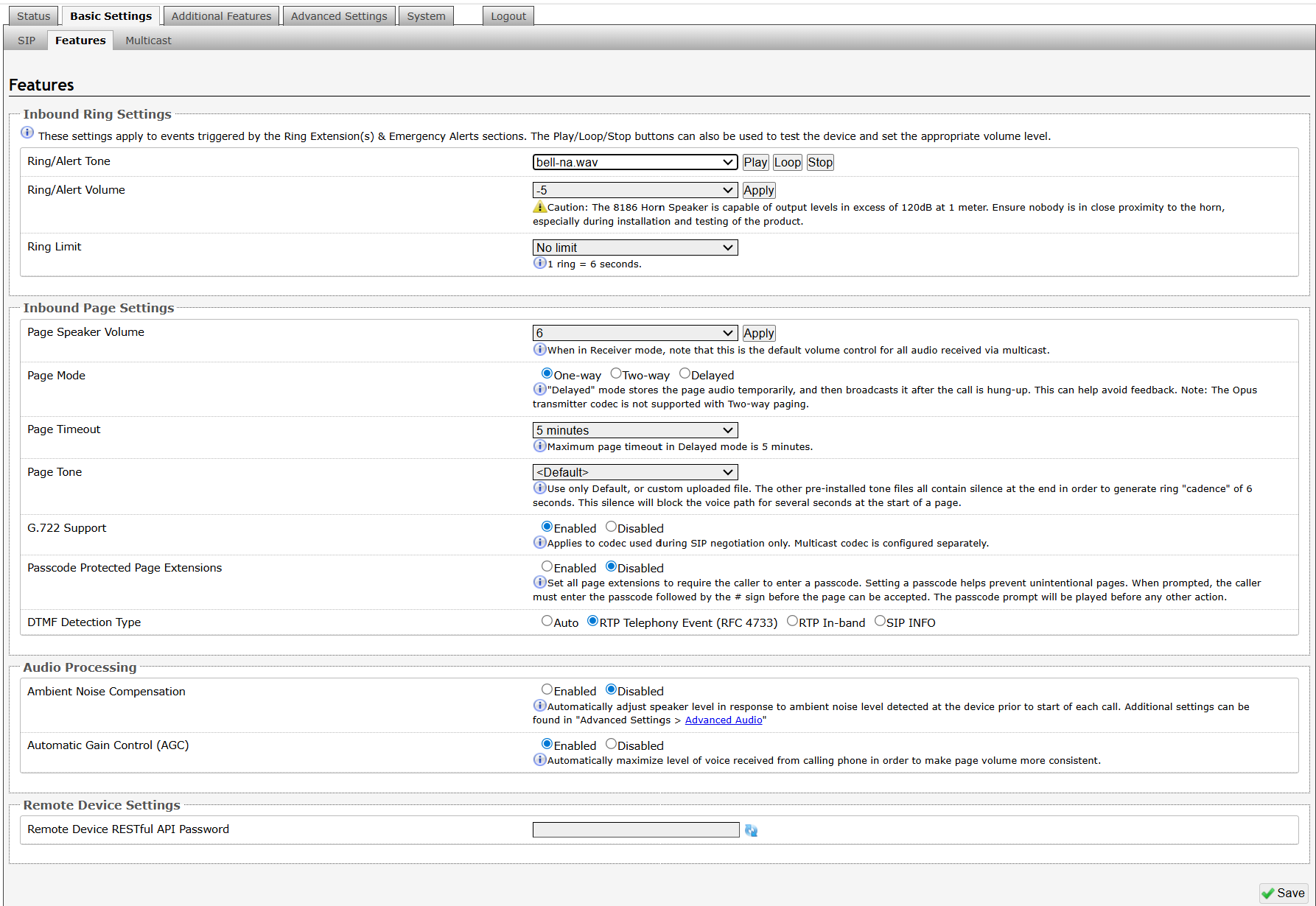
Task: Select Delayed page mode
Action: tap(685, 373)
